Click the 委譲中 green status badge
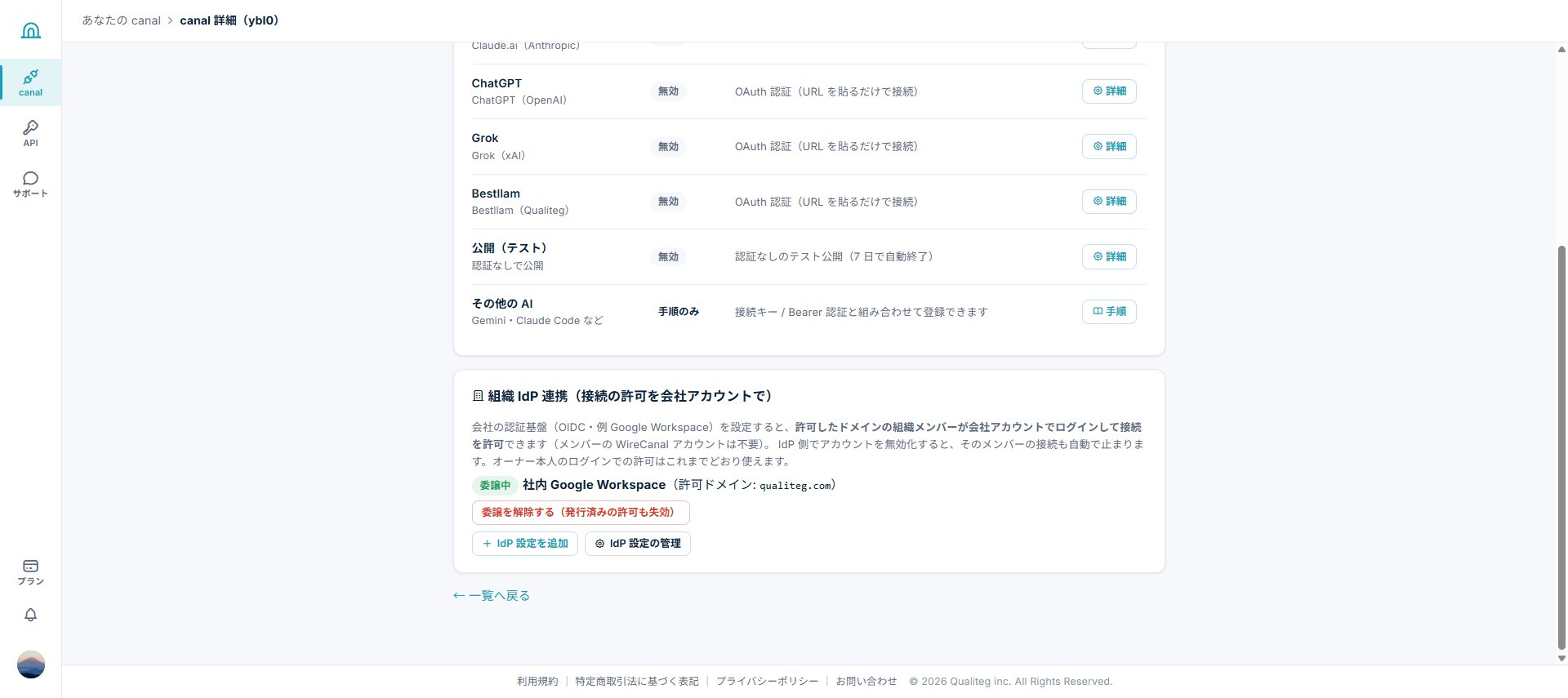This screenshot has width=1568, height=698. pos(494,485)
